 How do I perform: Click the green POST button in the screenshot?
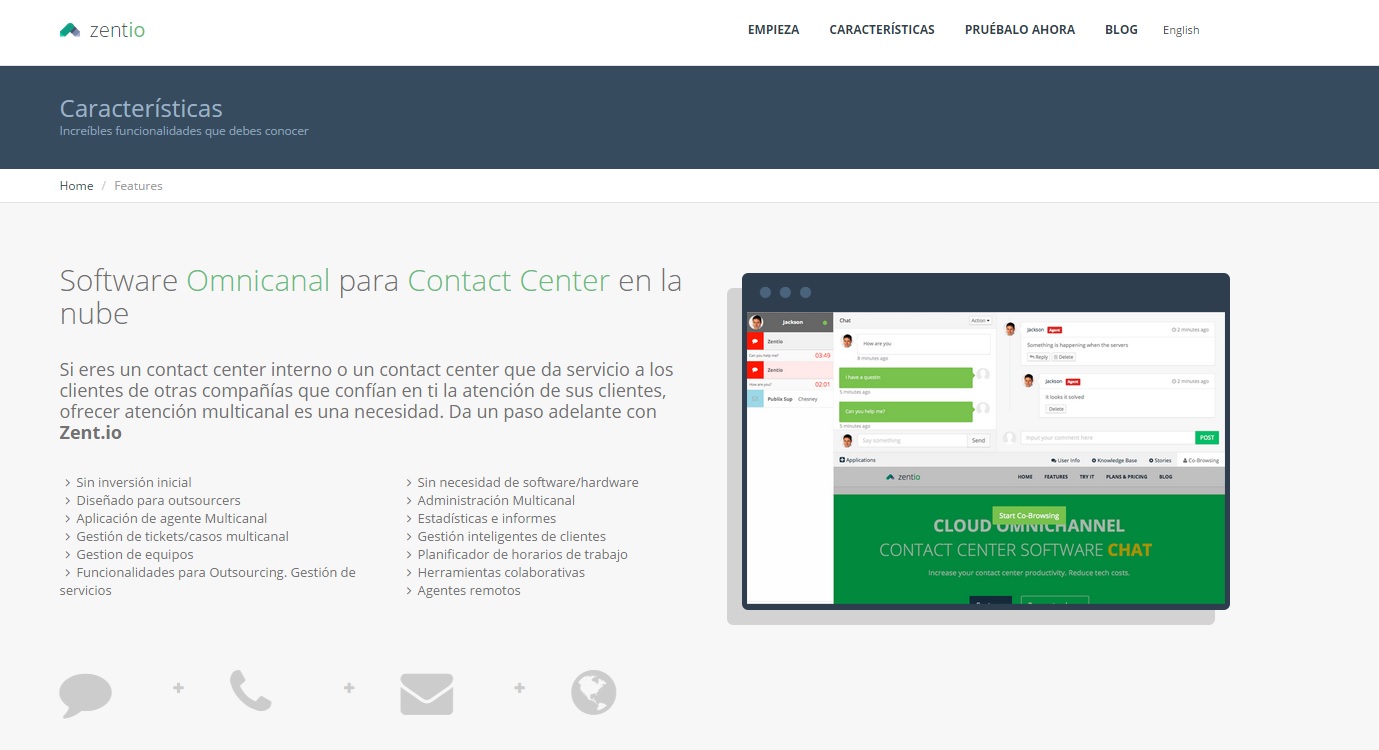[x=1207, y=438]
